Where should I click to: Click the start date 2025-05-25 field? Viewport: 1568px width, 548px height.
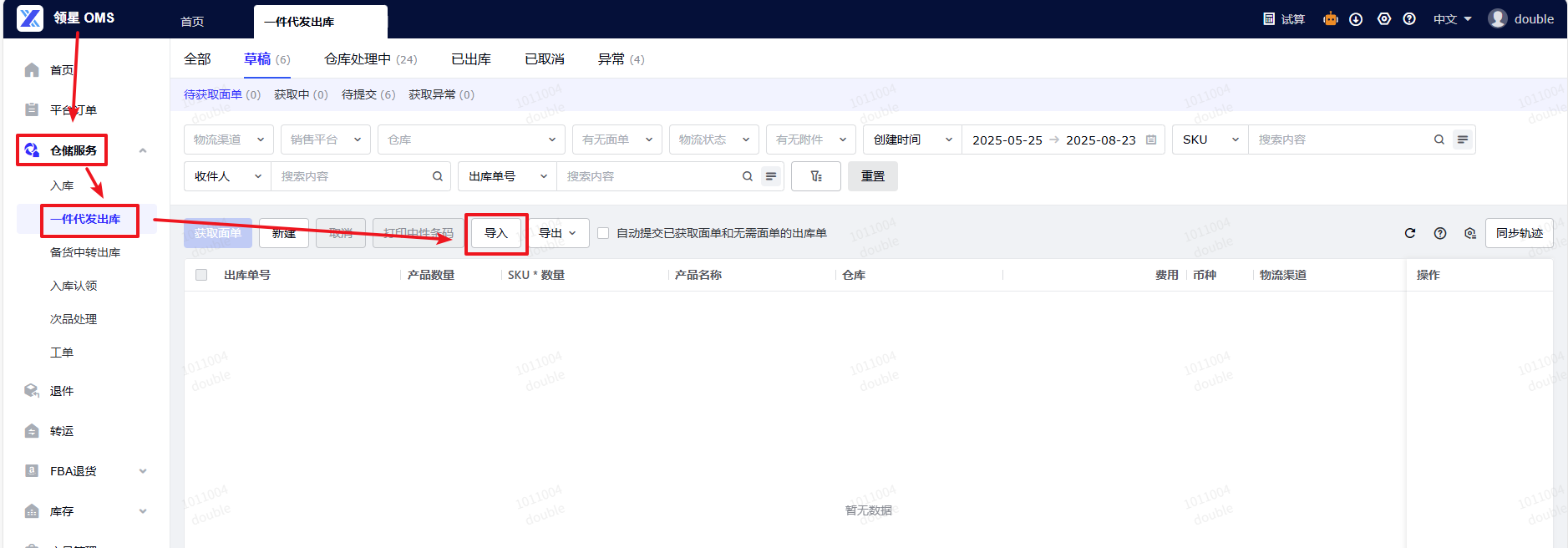[1007, 140]
